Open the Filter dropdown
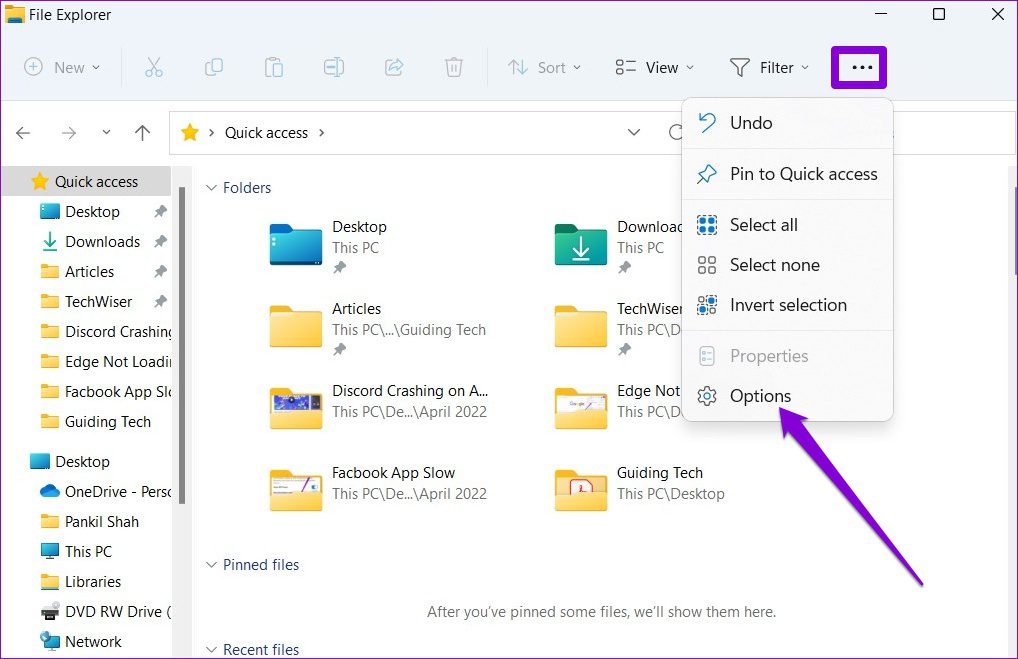The width and height of the screenshot is (1018, 659). click(768, 68)
